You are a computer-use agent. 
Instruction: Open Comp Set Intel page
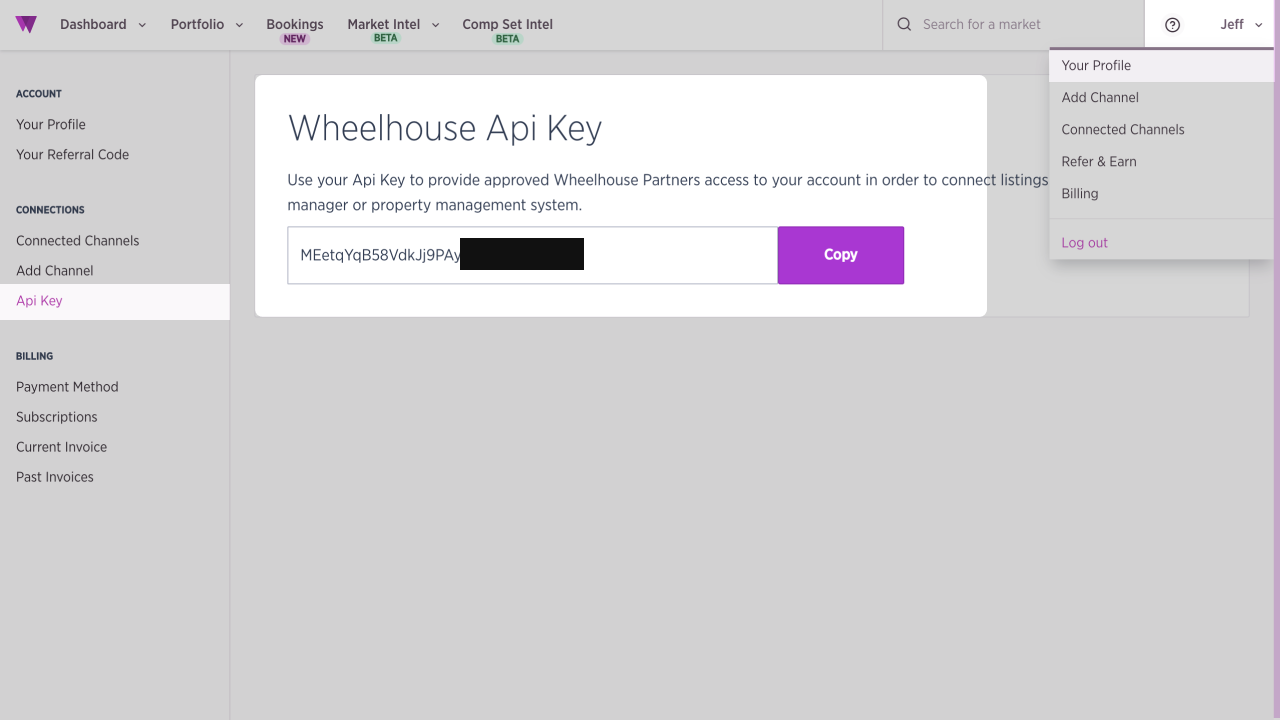[507, 25]
